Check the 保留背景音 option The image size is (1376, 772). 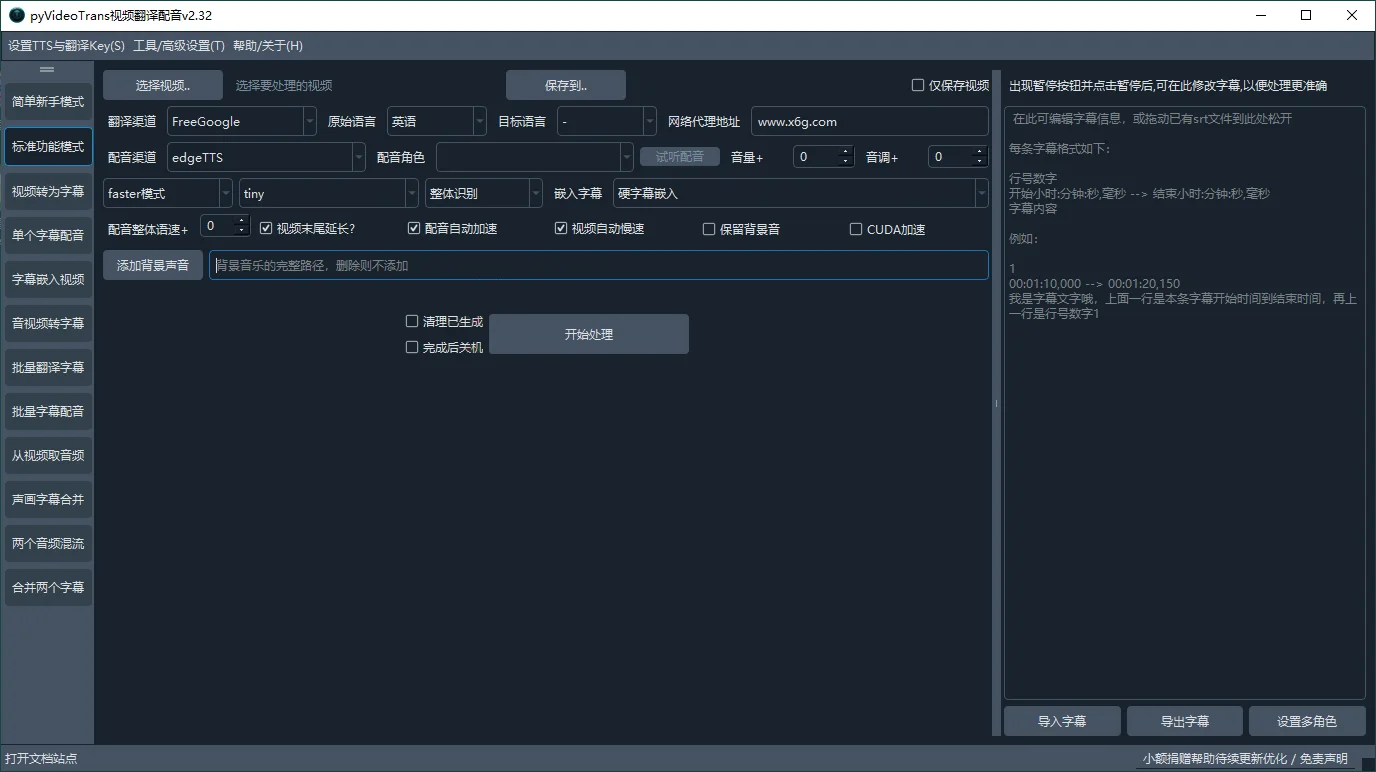pyautogui.click(x=708, y=229)
